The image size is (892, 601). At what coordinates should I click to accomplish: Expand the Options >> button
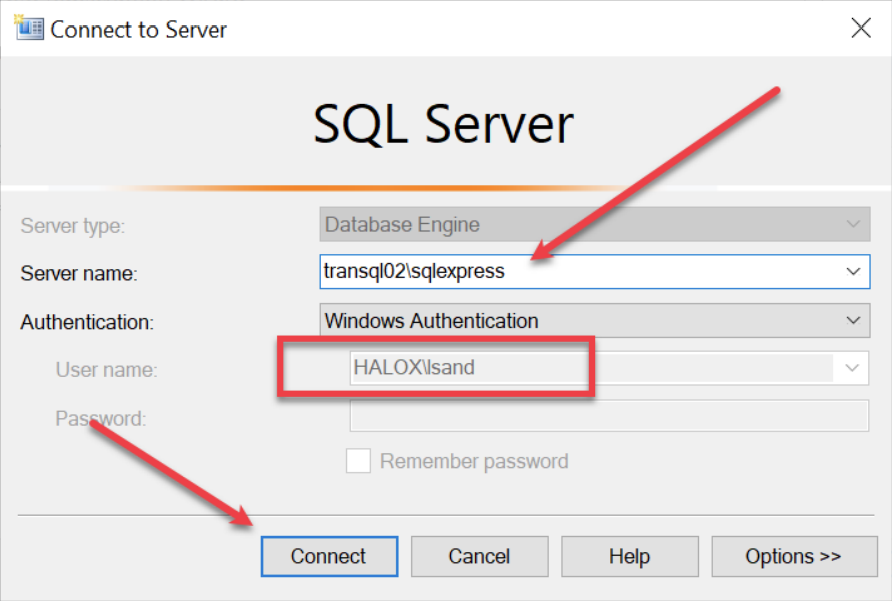click(x=794, y=556)
